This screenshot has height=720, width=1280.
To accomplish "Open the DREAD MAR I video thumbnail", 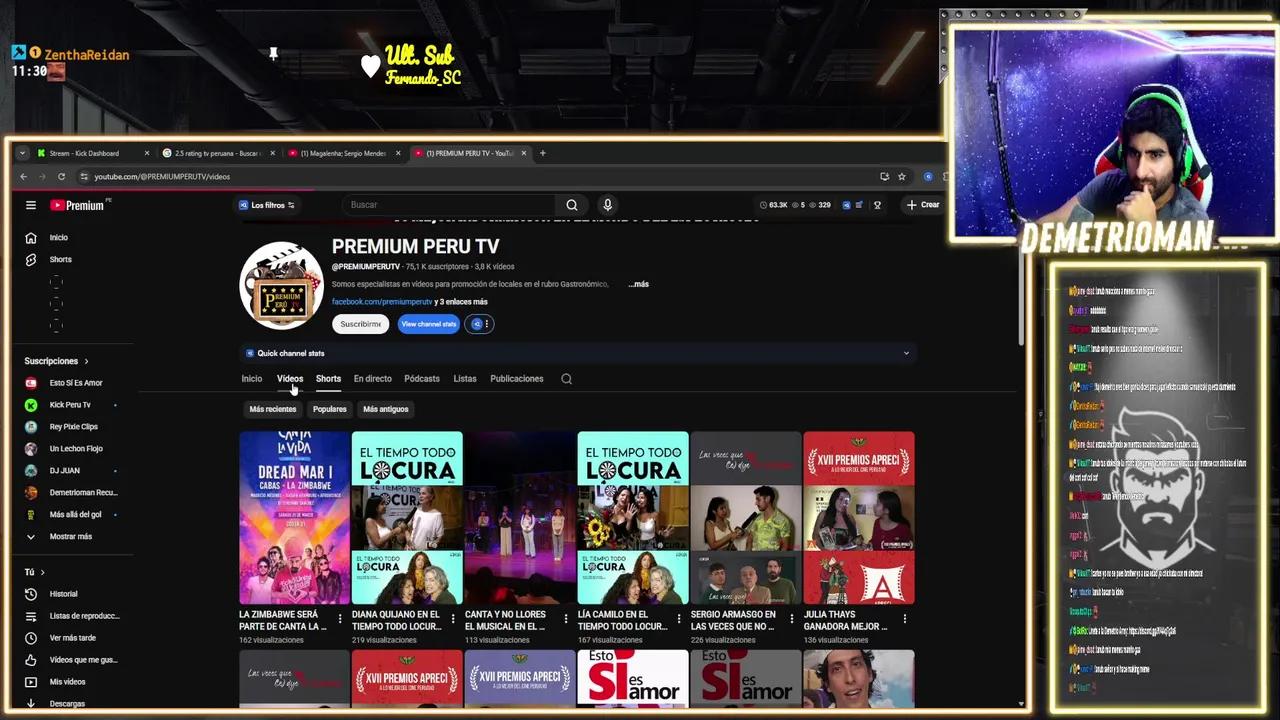I will (295, 518).
